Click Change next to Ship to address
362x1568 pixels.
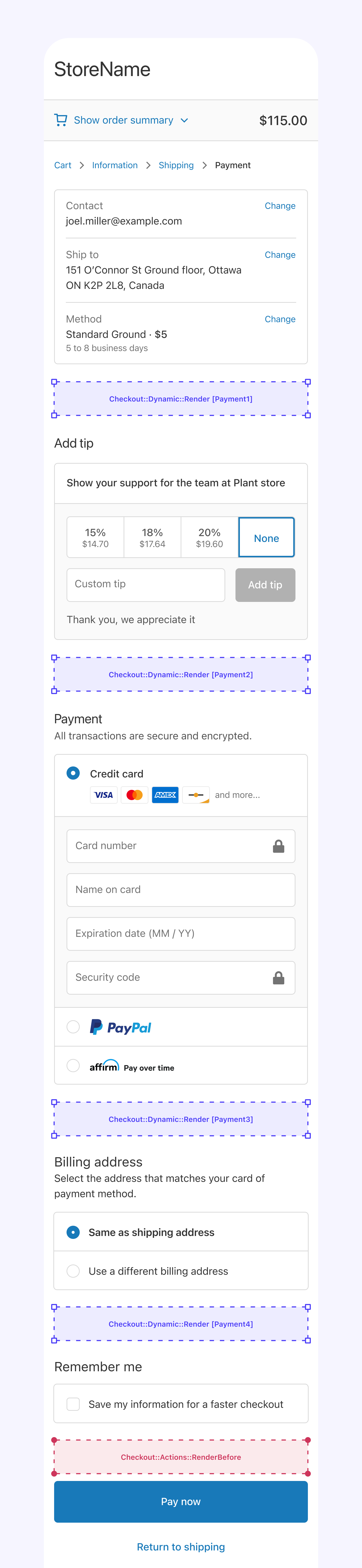tap(280, 255)
